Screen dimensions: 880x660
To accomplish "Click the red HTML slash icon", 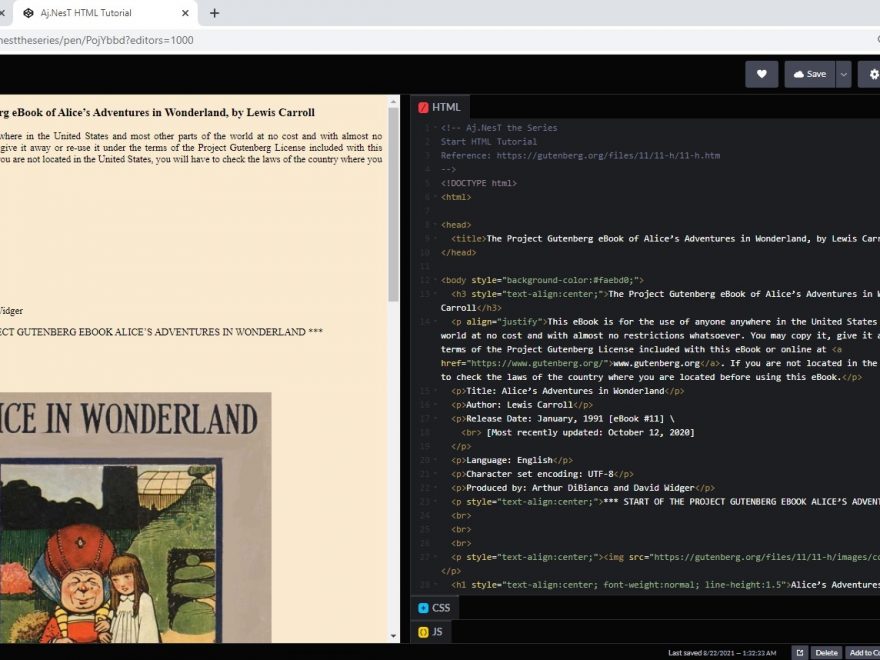I will 424,107.
